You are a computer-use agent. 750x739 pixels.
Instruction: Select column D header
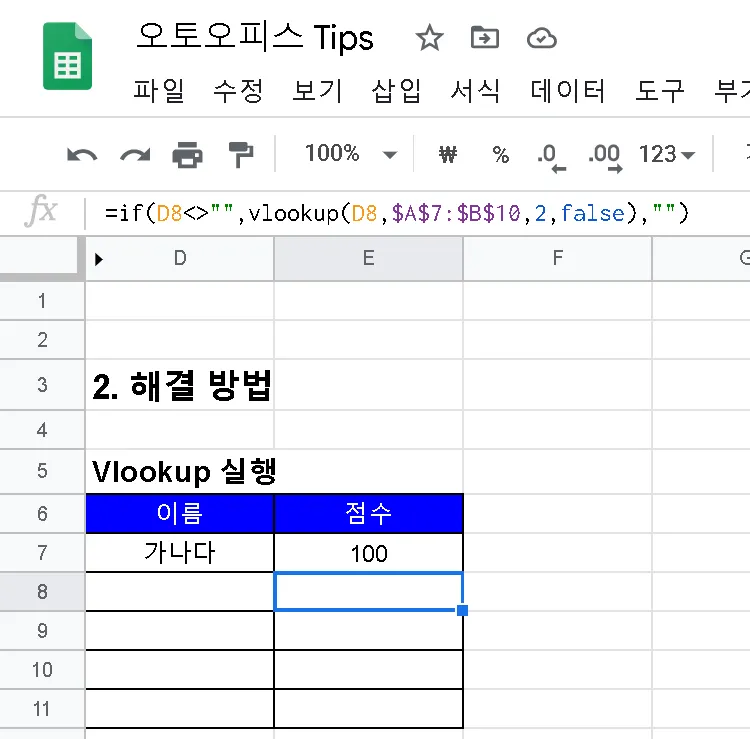180,258
